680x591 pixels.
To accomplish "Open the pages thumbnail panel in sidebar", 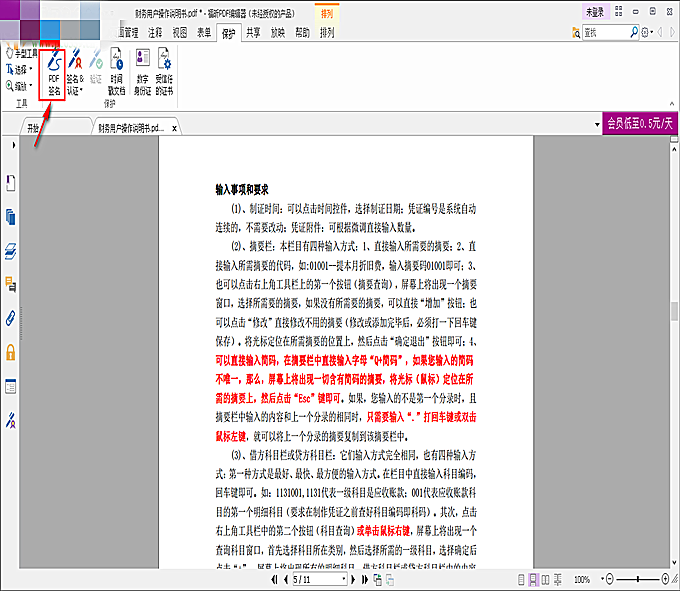I will (x=11, y=216).
